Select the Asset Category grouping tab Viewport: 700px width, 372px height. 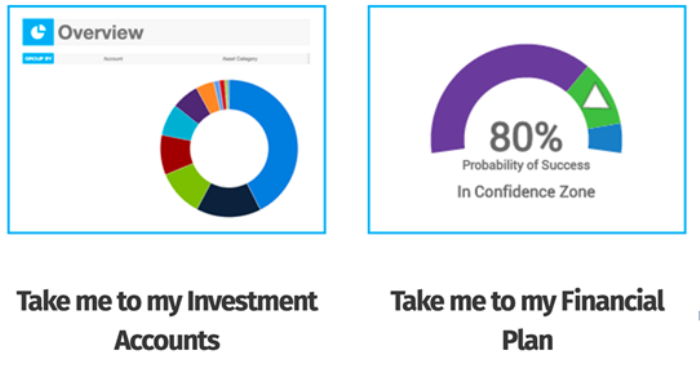(x=240, y=59)
